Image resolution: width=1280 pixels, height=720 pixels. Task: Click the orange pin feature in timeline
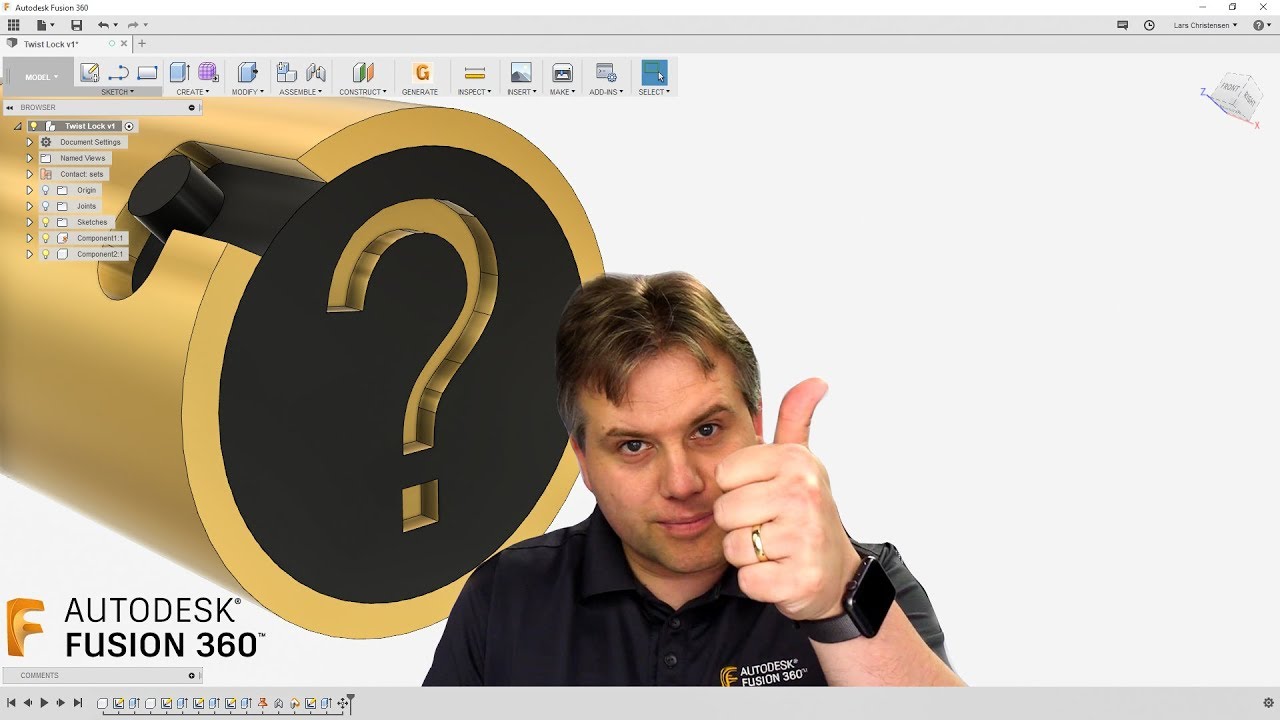(263, 704)
